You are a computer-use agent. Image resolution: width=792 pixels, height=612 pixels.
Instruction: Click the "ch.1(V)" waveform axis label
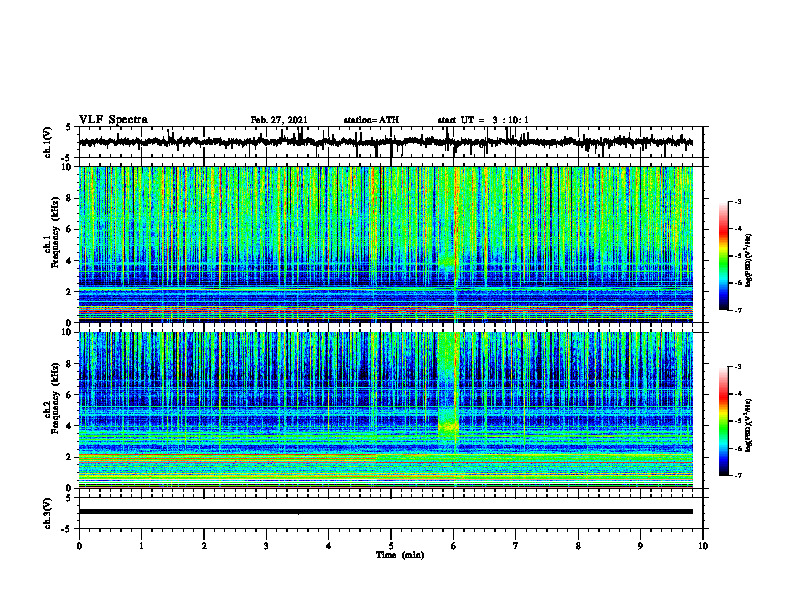(48, 142)
